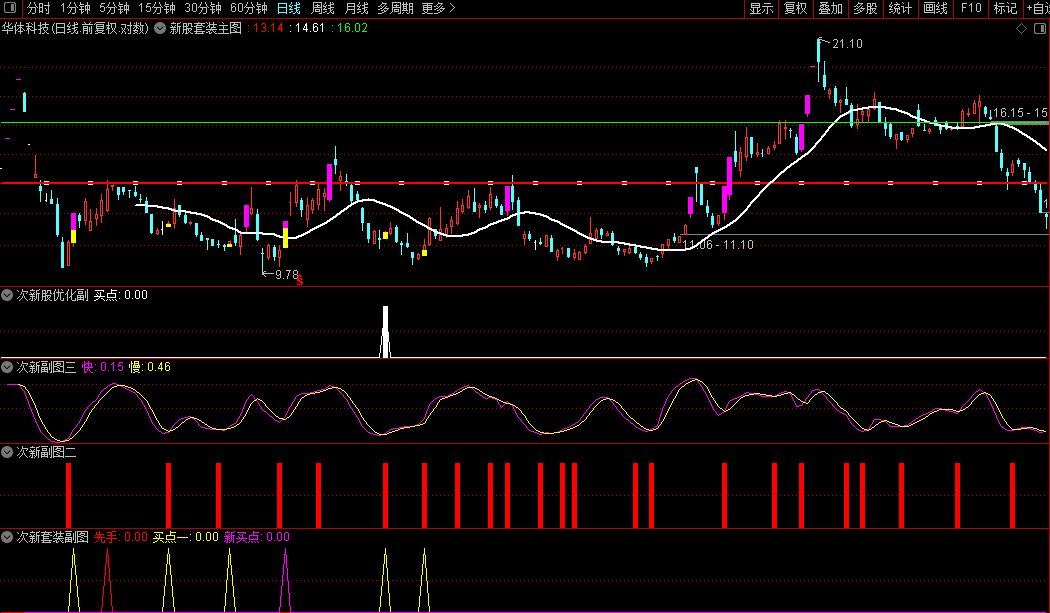
Task: Click stock title 华体科技(日线.前复权.对数)
Action: click(x=75, y=28)
